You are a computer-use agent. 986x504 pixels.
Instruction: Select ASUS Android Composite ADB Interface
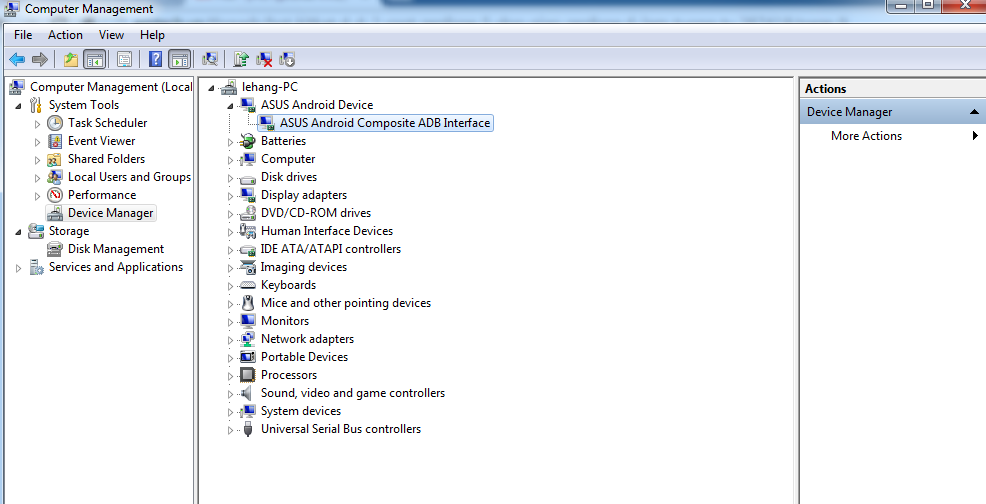click(384, 123)
